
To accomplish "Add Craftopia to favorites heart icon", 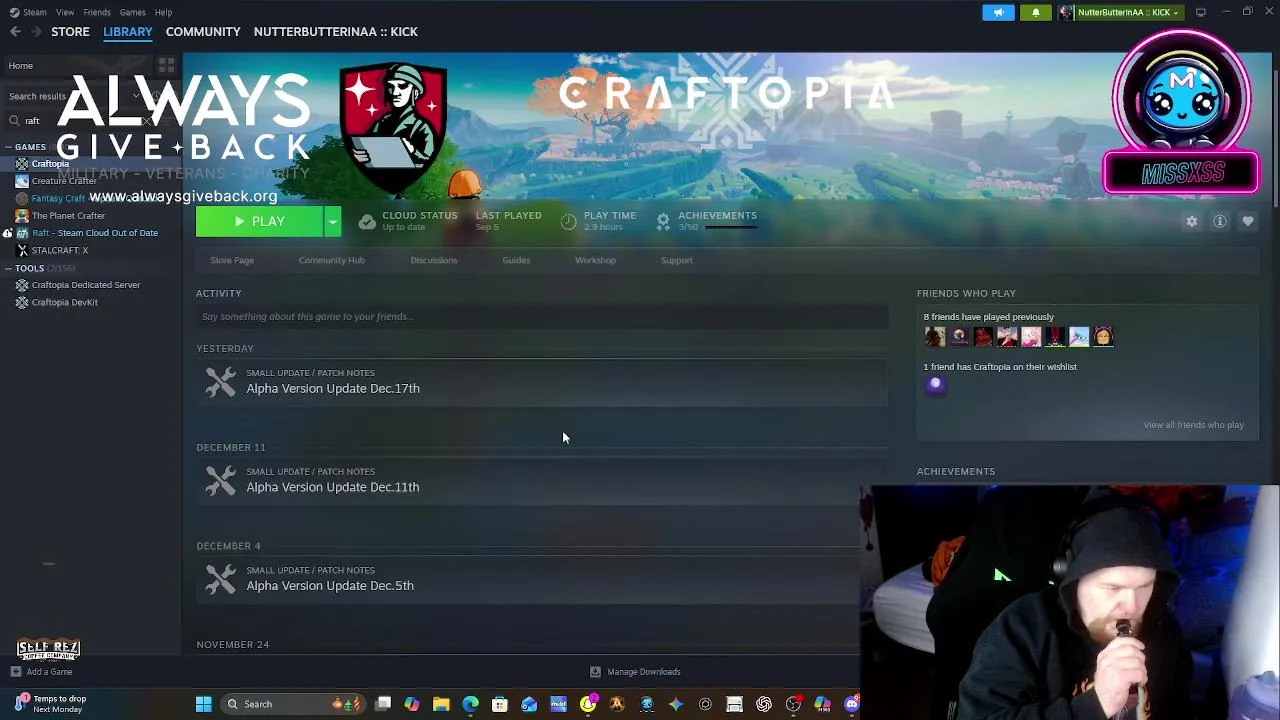I will coord(1248,221).
